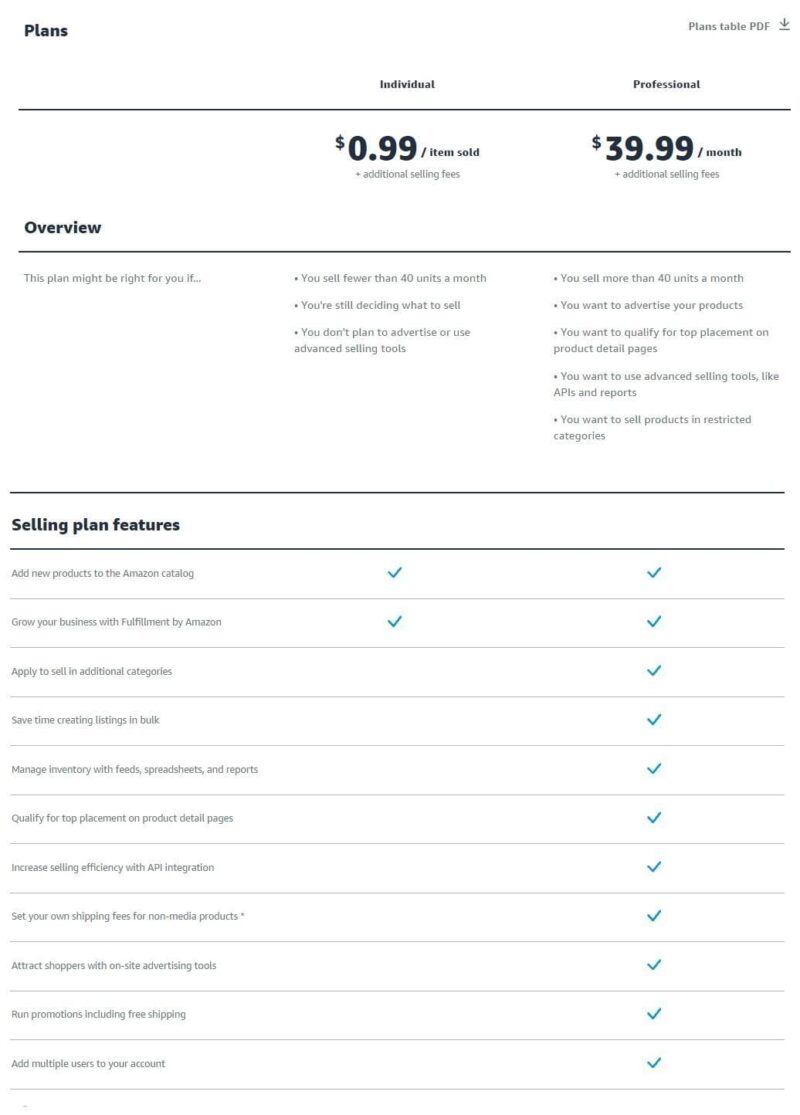Click checkmark for Set your own shipping fees
Viewport: 800px width, 1115px height.
654,916
